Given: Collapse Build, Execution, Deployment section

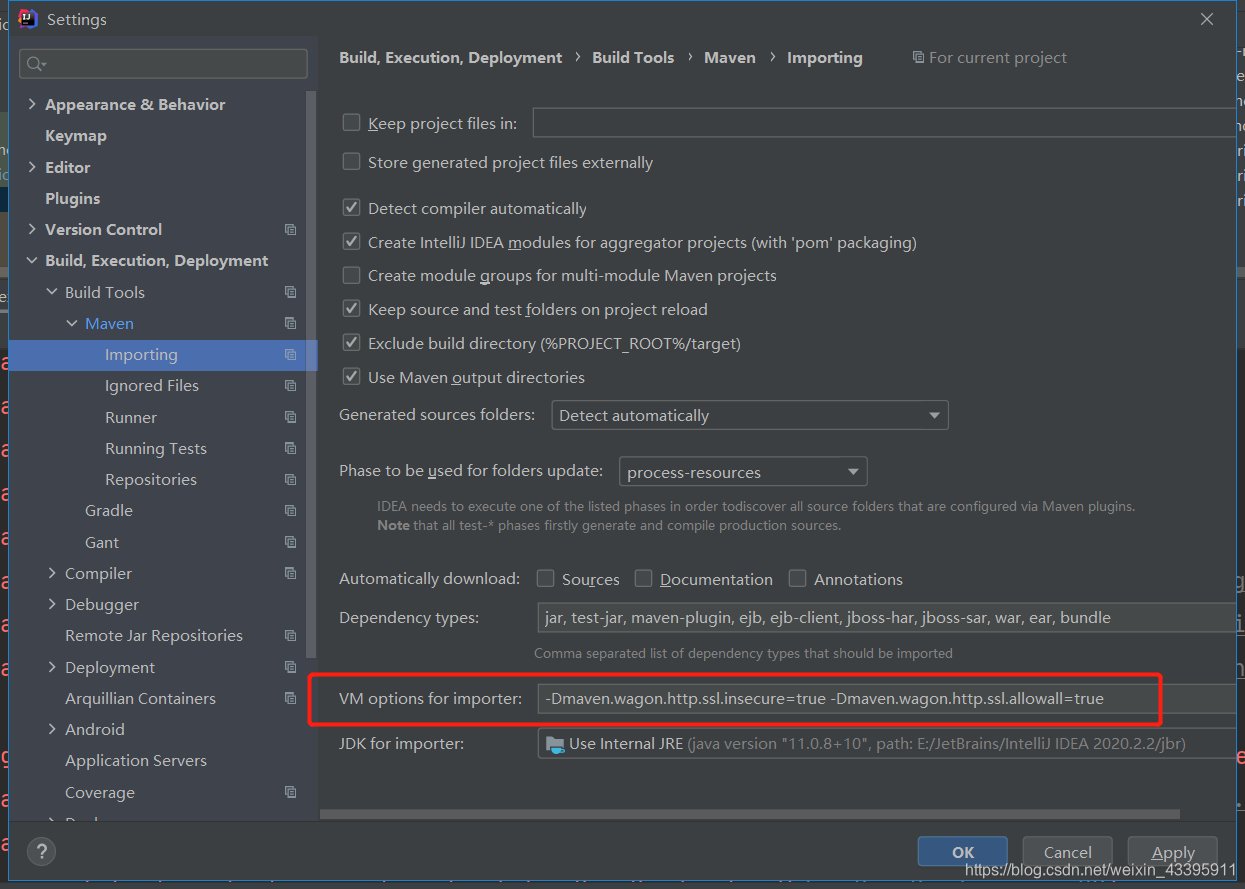Looking at the screenshot, I should point(32,260).
